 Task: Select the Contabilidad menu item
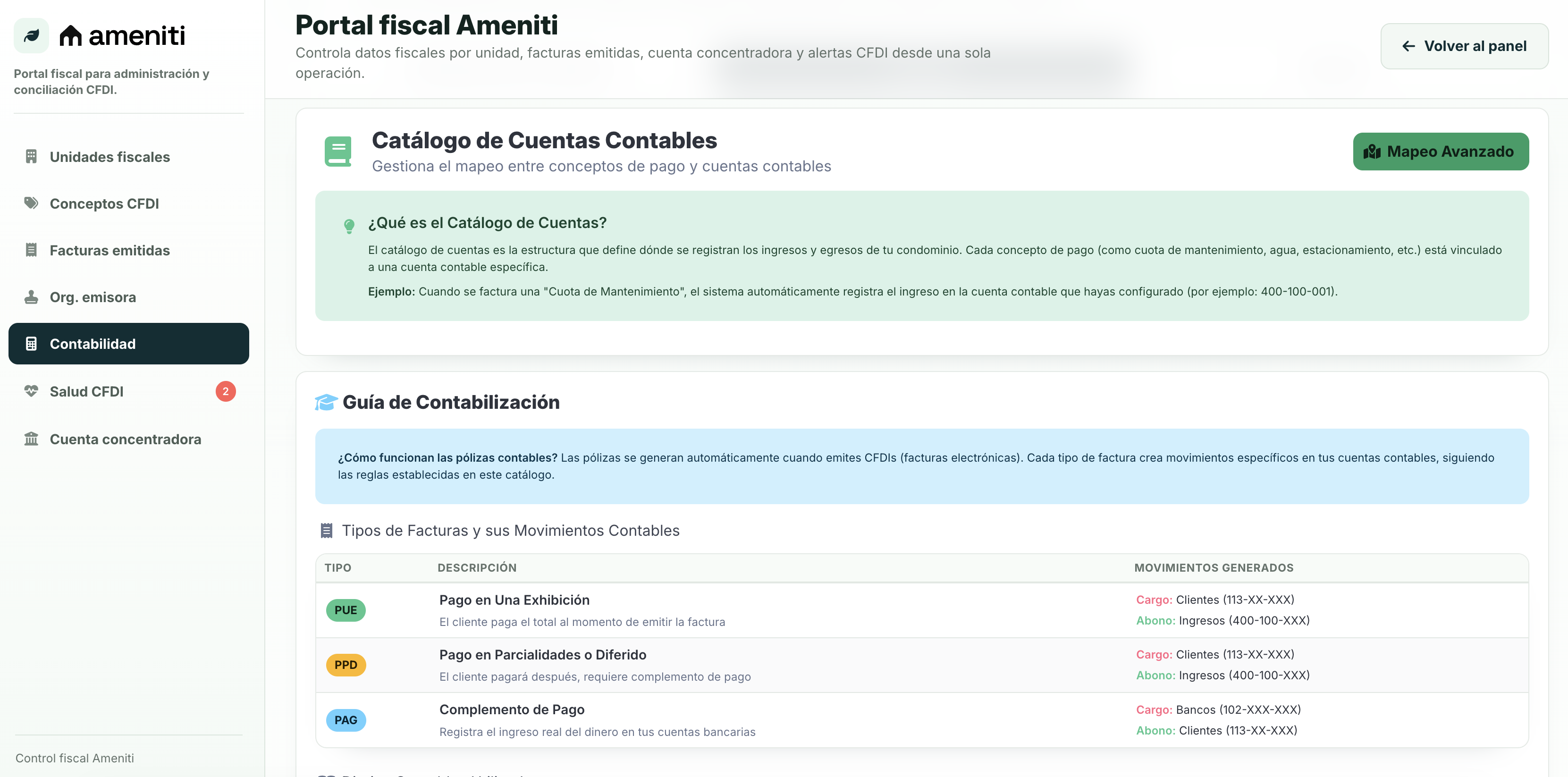(x=129, y=344)
